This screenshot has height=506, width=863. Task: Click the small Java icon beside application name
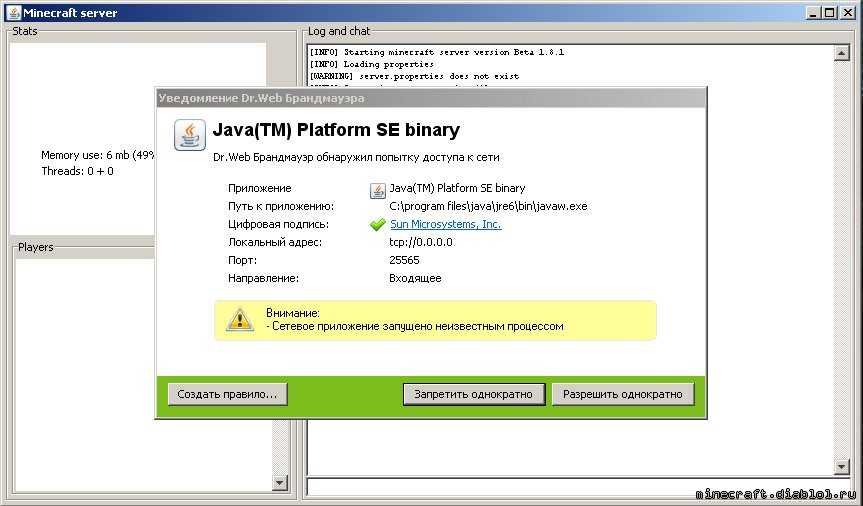377,190
